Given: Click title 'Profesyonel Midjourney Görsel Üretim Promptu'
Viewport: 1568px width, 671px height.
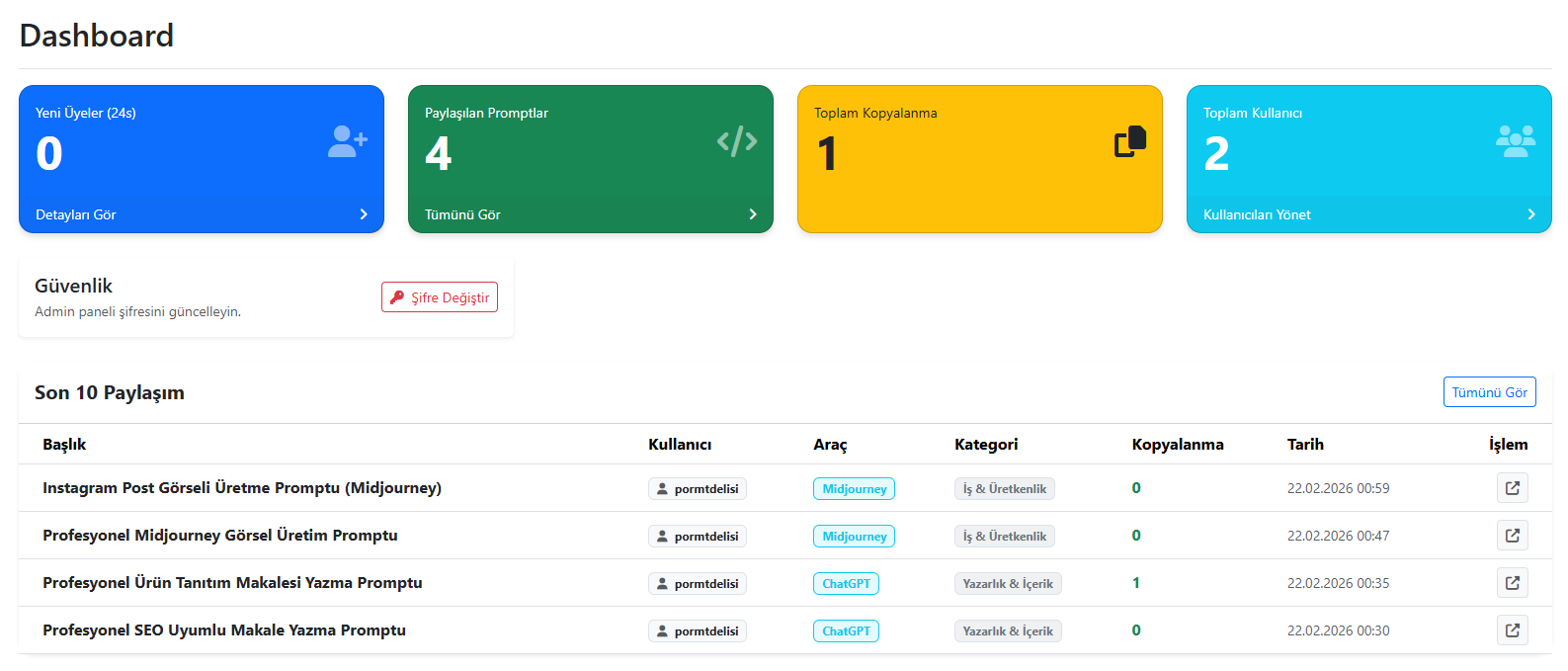Looking at the screenshot, I should pyautogui.click(x=220, y=536).
